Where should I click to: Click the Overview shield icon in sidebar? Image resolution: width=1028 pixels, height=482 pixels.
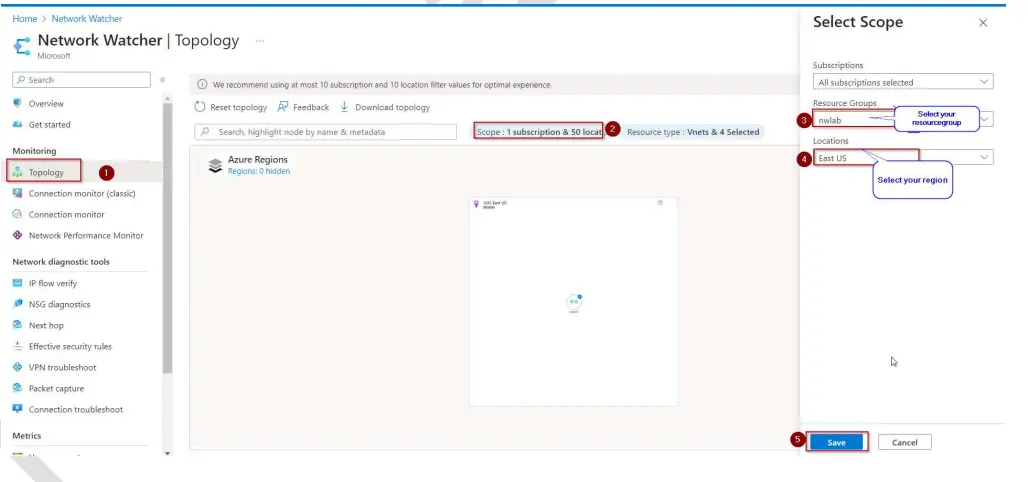[x=17, y=103]
